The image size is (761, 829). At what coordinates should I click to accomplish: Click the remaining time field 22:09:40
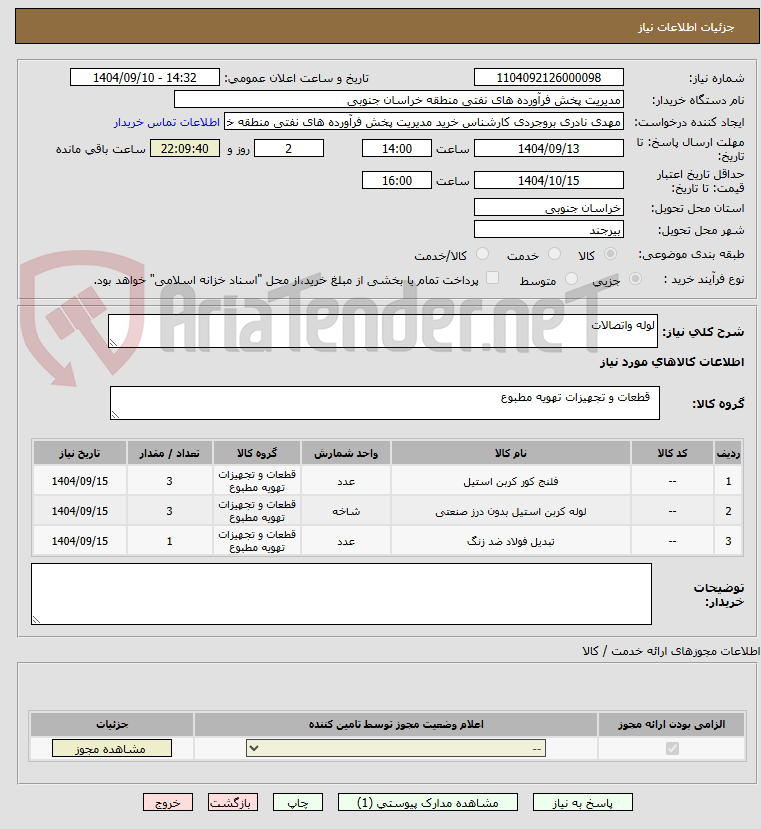tap(185, 149)
